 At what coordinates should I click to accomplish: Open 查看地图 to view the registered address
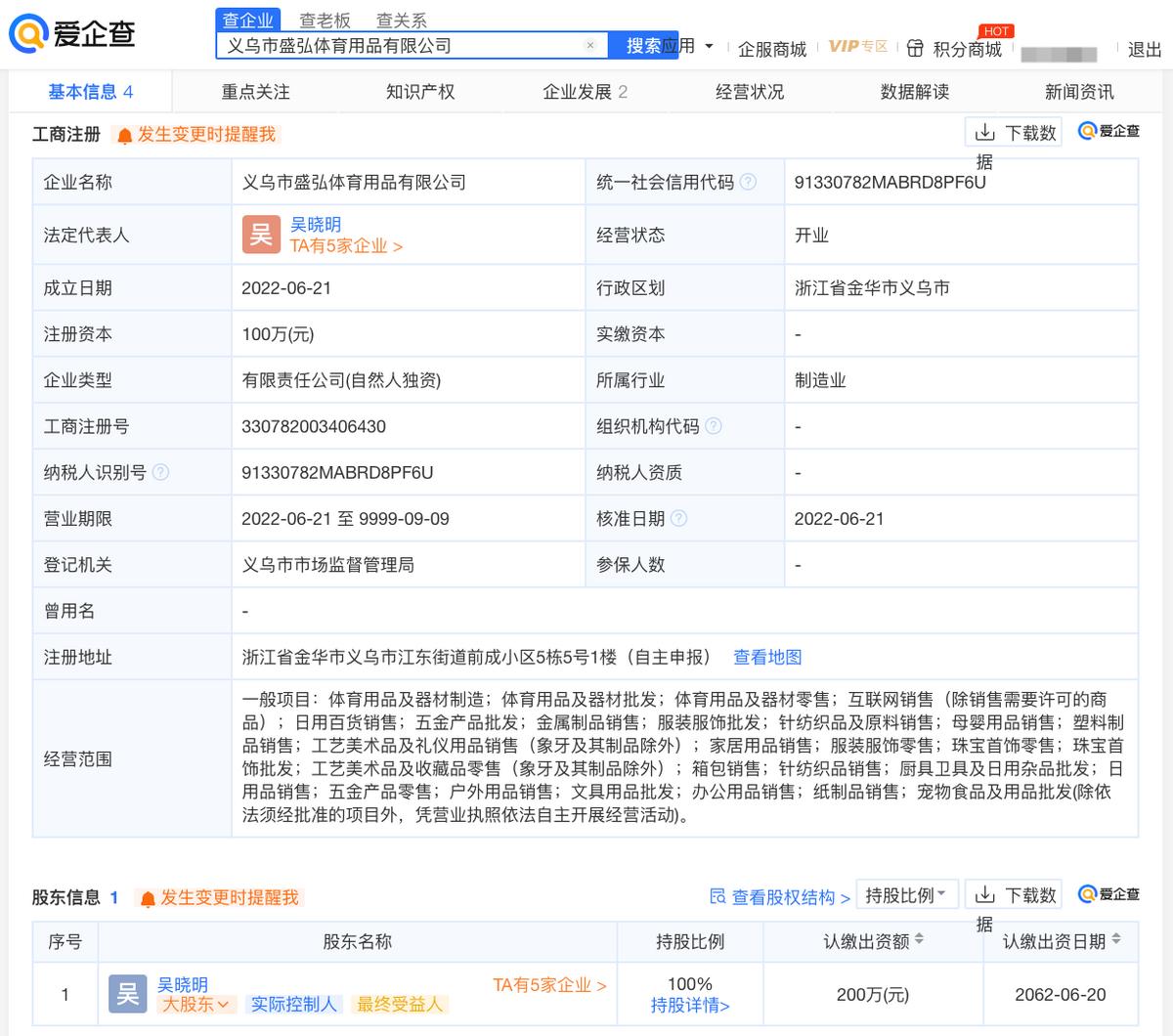[x=765, y=657]
